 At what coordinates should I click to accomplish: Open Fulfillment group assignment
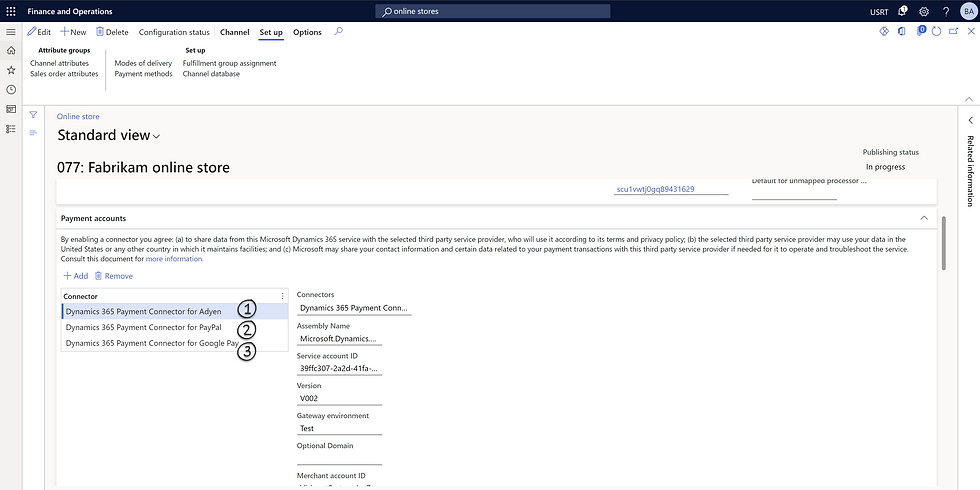pos(229,63)
